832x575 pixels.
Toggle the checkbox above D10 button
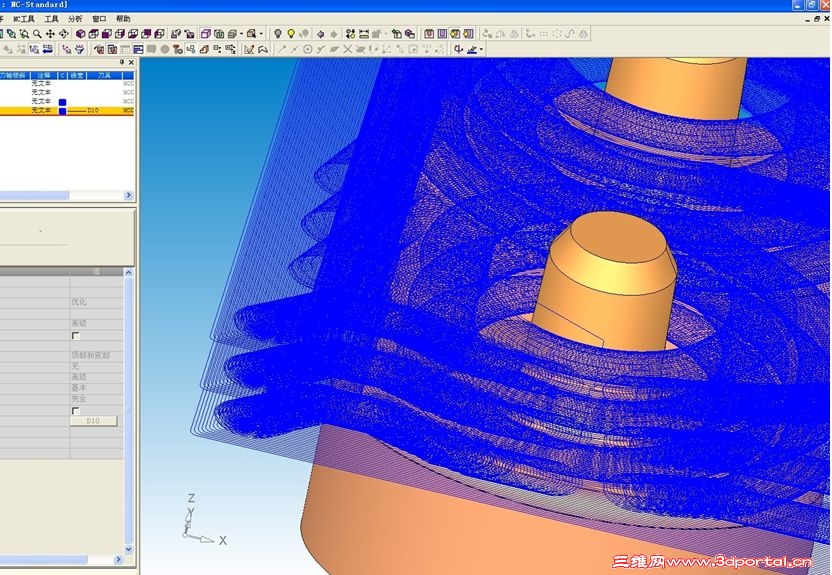click(75, 411)
